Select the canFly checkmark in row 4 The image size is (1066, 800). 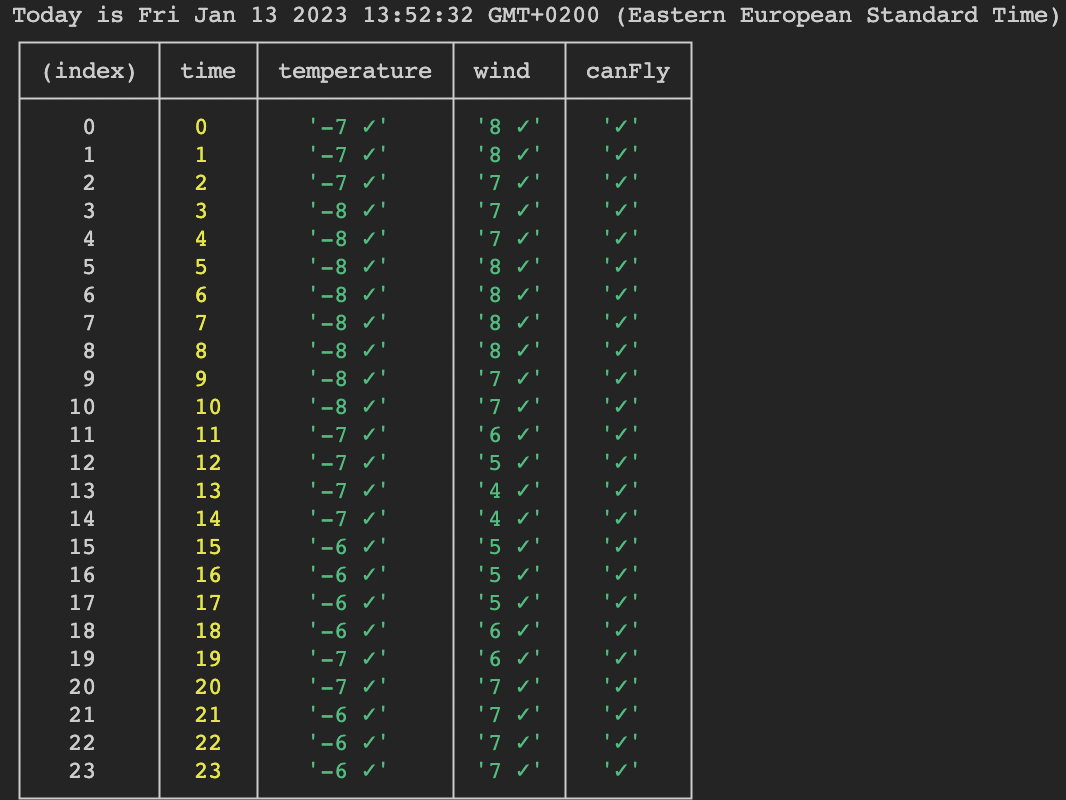[x=621, y=239]
